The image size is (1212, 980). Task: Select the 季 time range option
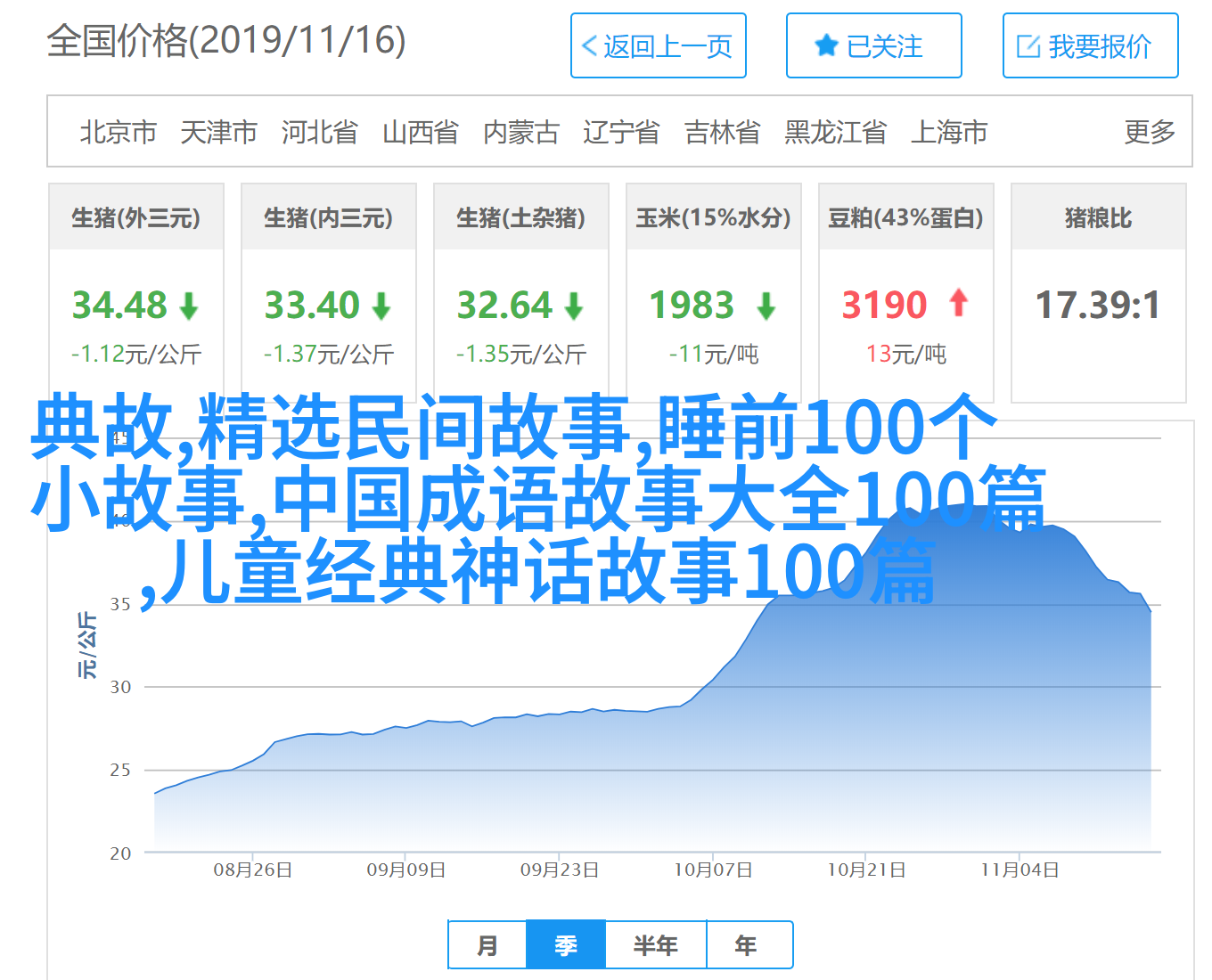click(566, 945)
